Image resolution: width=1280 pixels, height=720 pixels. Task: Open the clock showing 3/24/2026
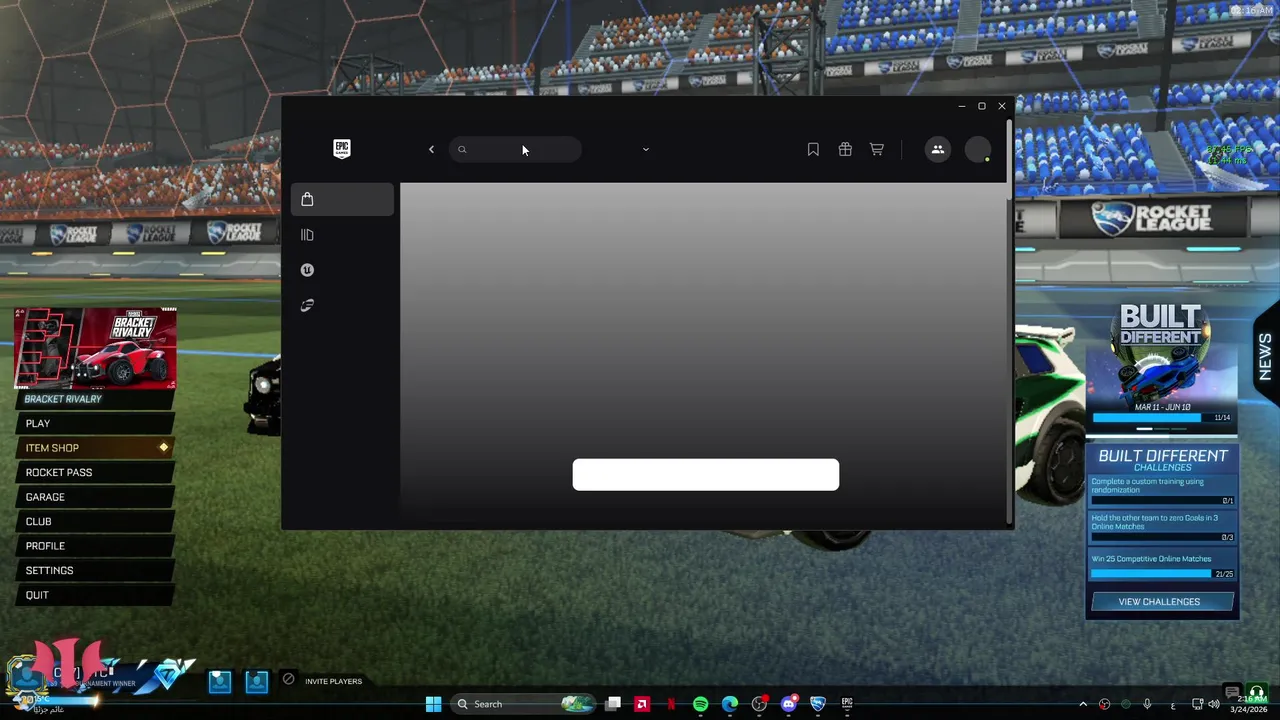[x=1251, y=704]
